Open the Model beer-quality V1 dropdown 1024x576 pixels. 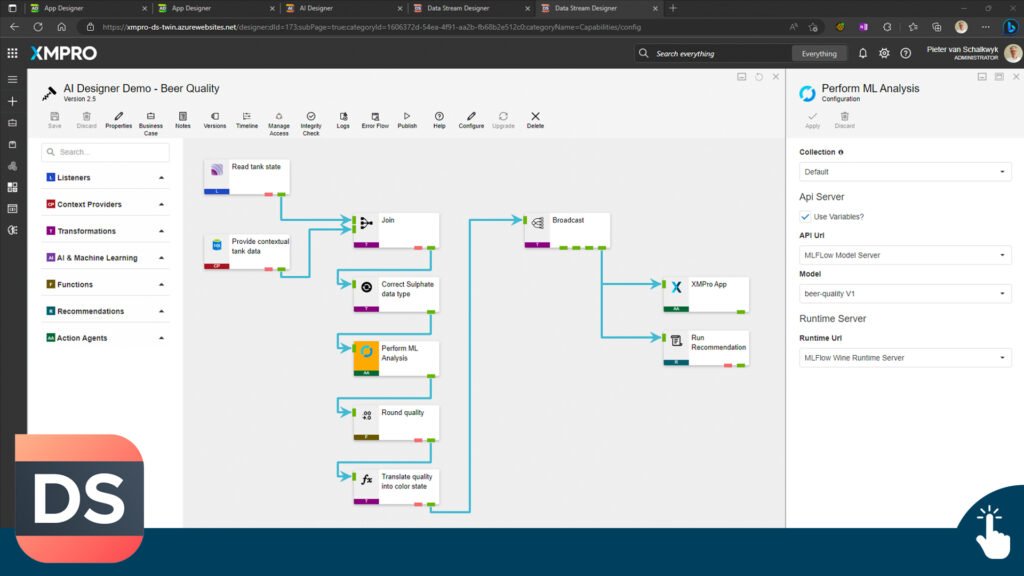[x=905, y=294]
